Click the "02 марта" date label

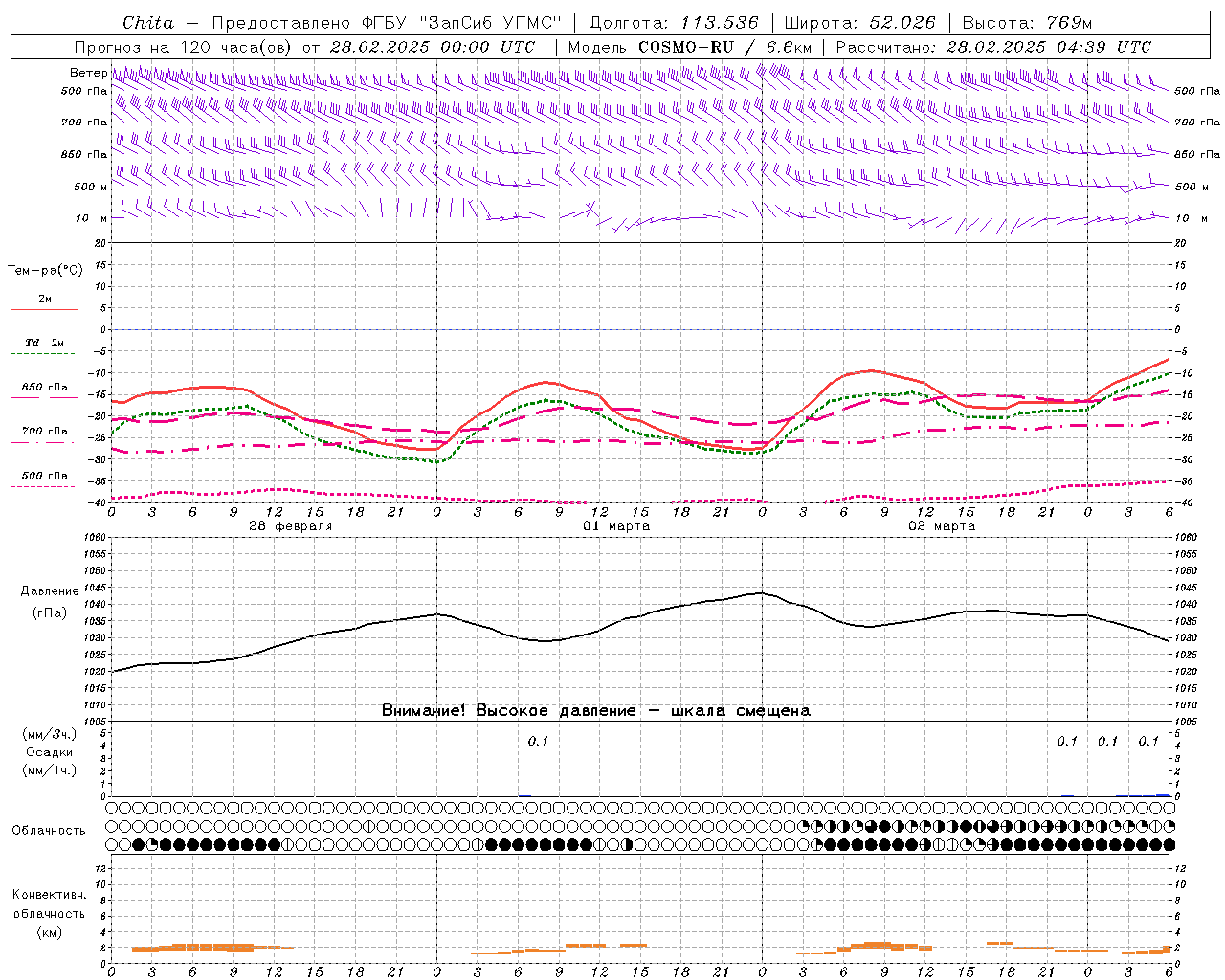[x=942, y=526]
